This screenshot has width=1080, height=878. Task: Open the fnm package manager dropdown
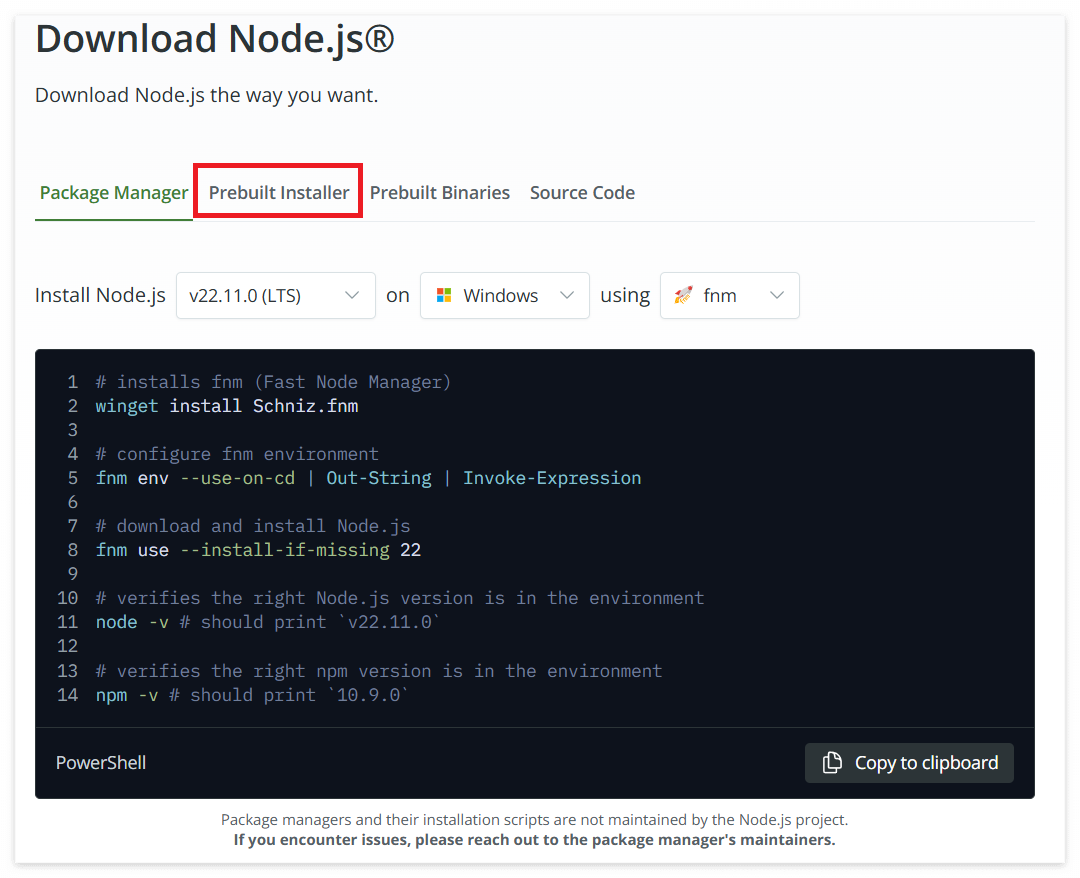pyautogui.click(x=729, y=295)
